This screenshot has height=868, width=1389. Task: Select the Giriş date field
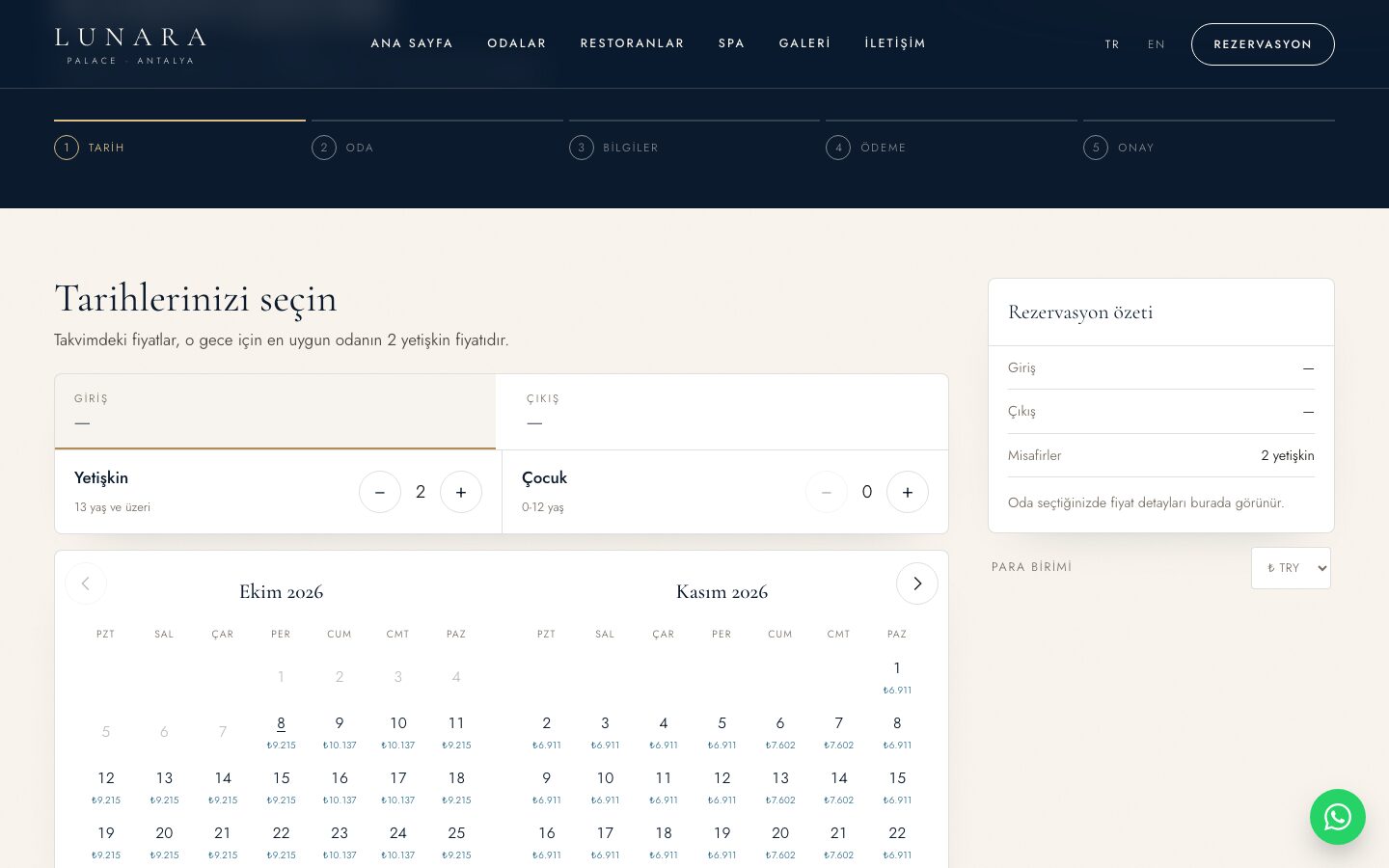[x=275, y=412]
